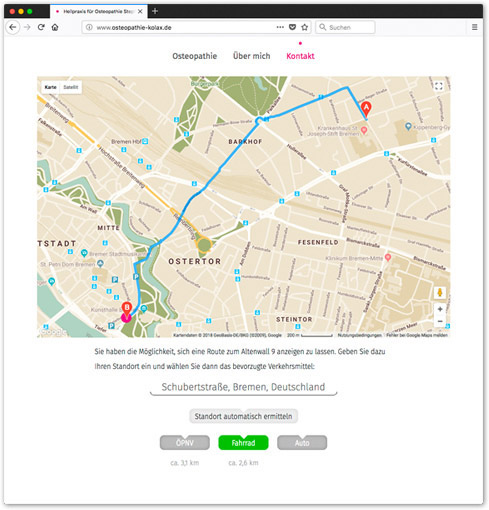The image size is (489, 510).
Task: Bookmark this page with the star icon
Action: tap(304, 27)
